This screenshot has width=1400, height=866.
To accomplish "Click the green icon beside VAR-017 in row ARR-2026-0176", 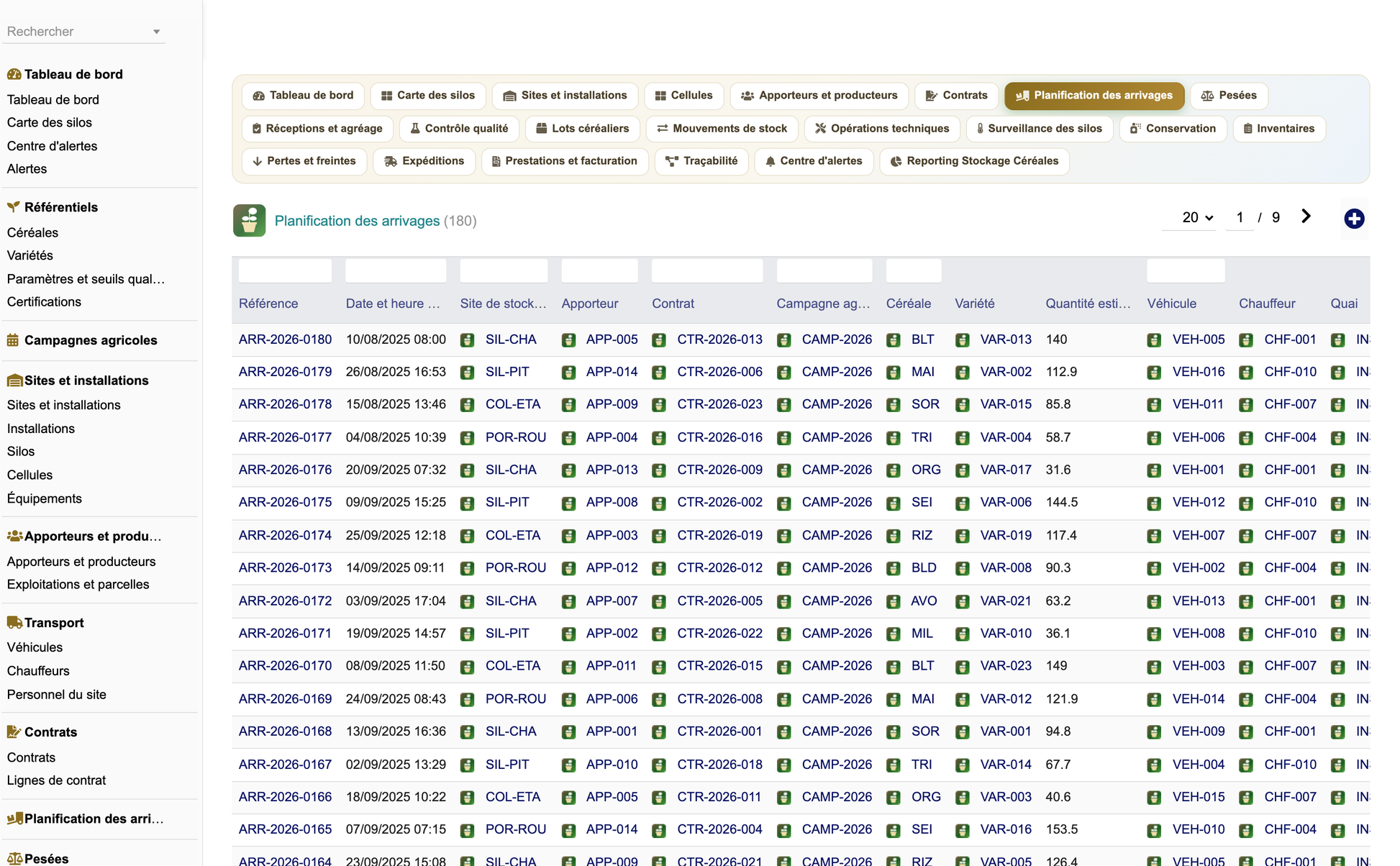I will pos(963,470).
